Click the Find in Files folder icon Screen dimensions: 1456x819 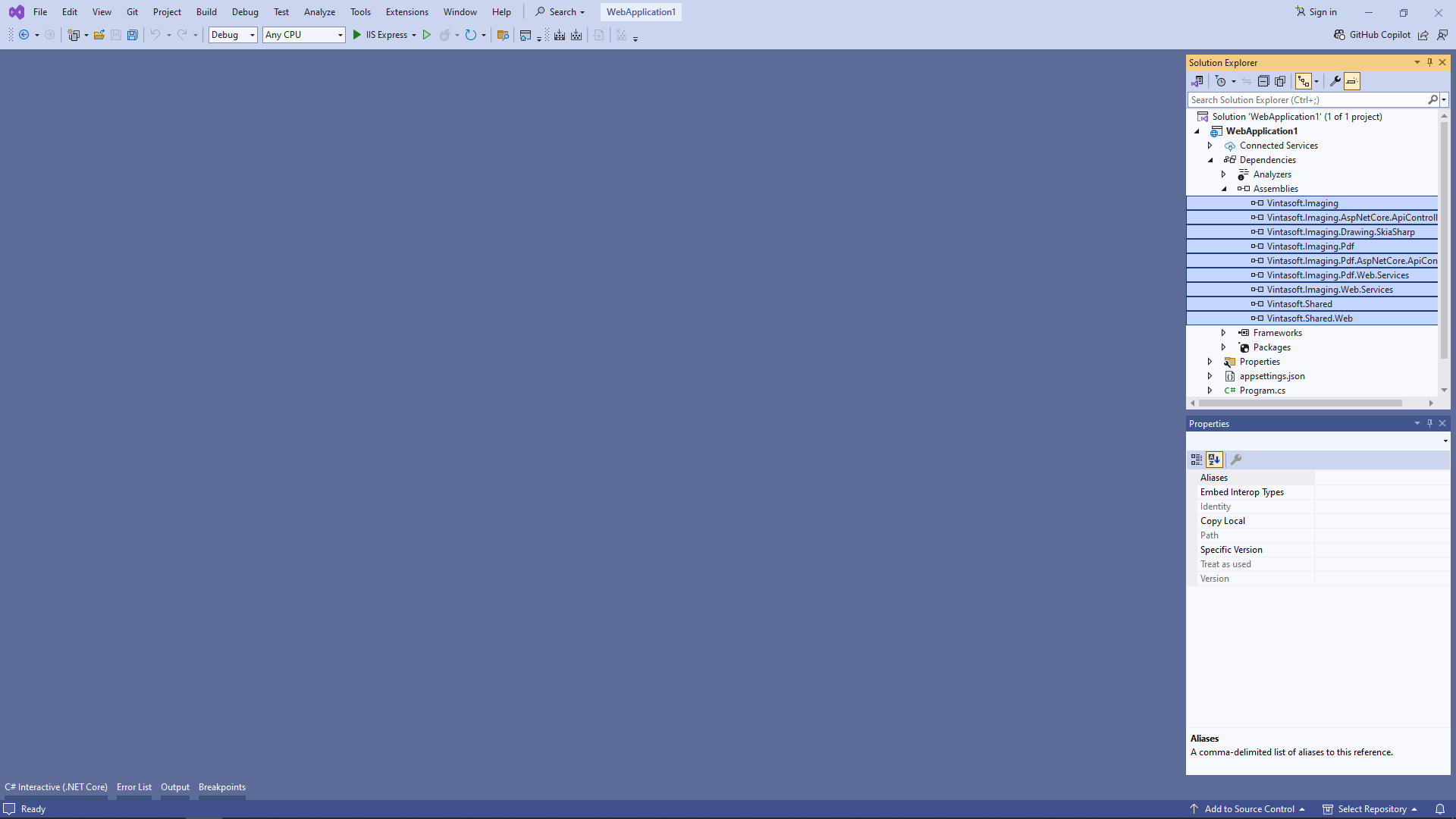point(503,35)
